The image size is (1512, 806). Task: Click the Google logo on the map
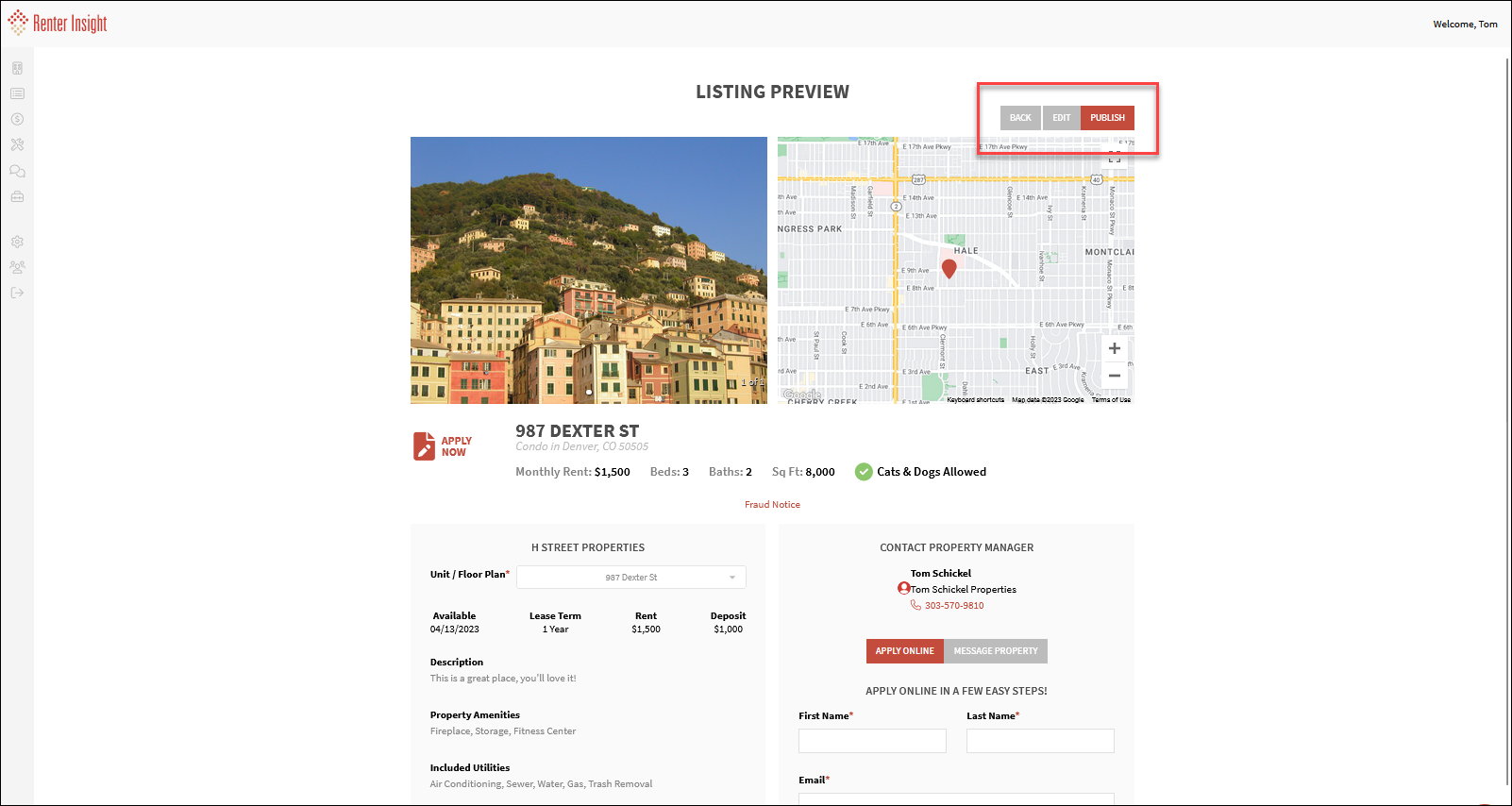tap(802, 395)
